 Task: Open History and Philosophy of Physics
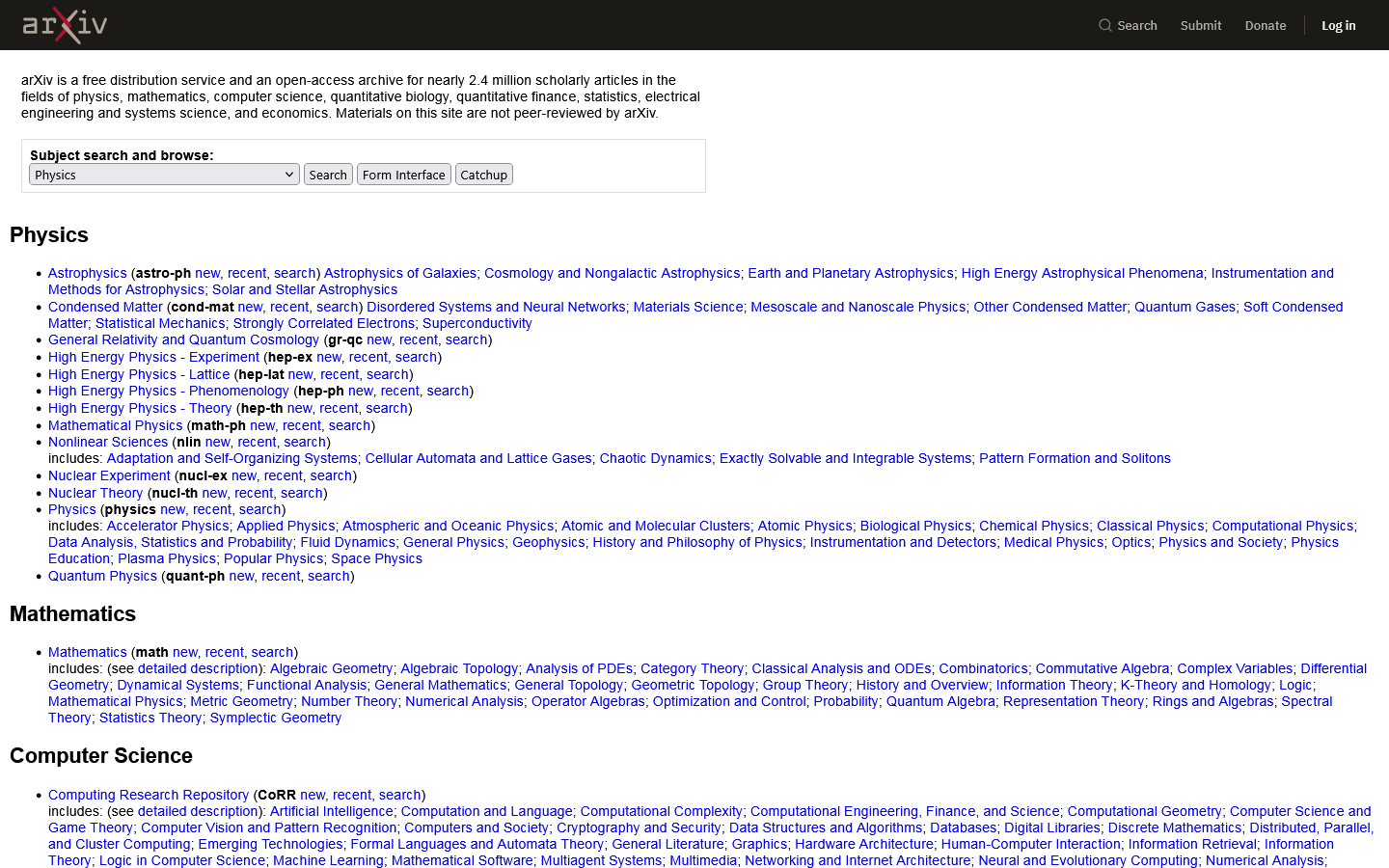point(697,542)
